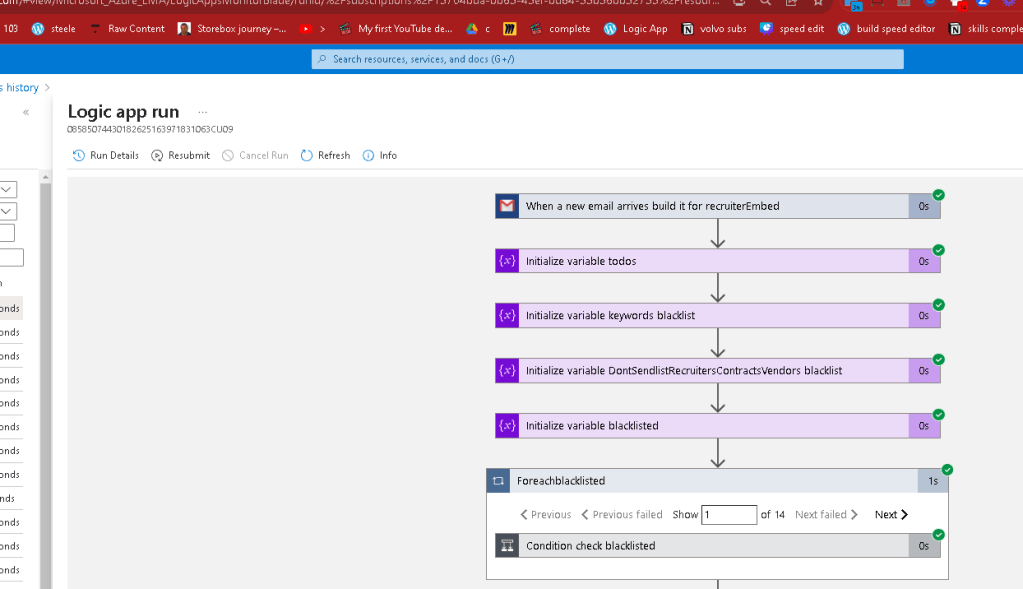Click the Info circle icon
The height and width of the screenshot is (589, 1023).
tap(369, 155)
